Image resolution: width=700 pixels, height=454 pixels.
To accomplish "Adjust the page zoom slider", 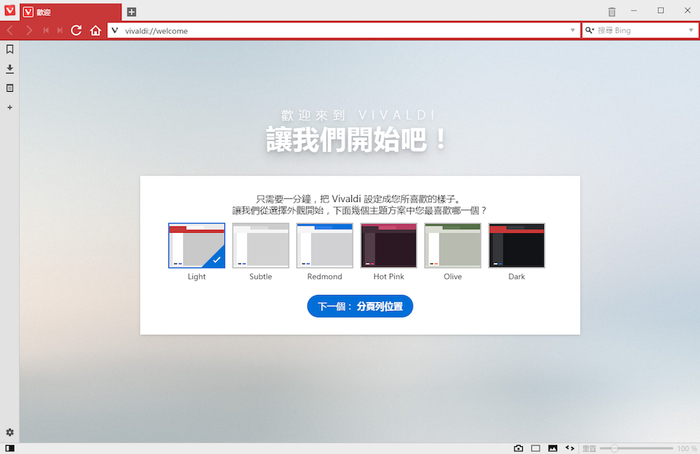I will pos(636,448).
